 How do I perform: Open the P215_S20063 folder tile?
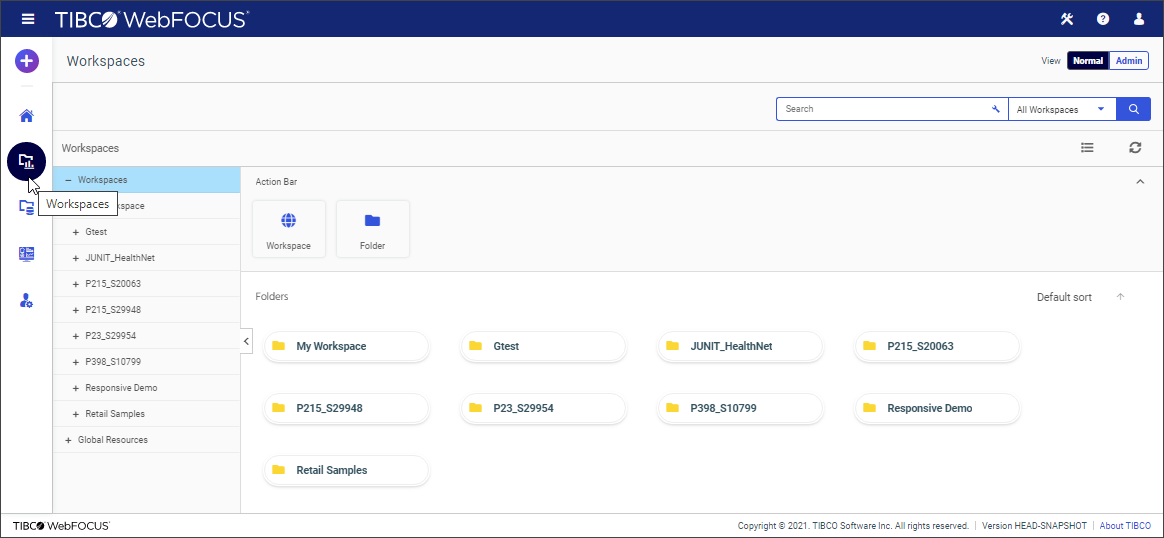[x=938, y=346]
